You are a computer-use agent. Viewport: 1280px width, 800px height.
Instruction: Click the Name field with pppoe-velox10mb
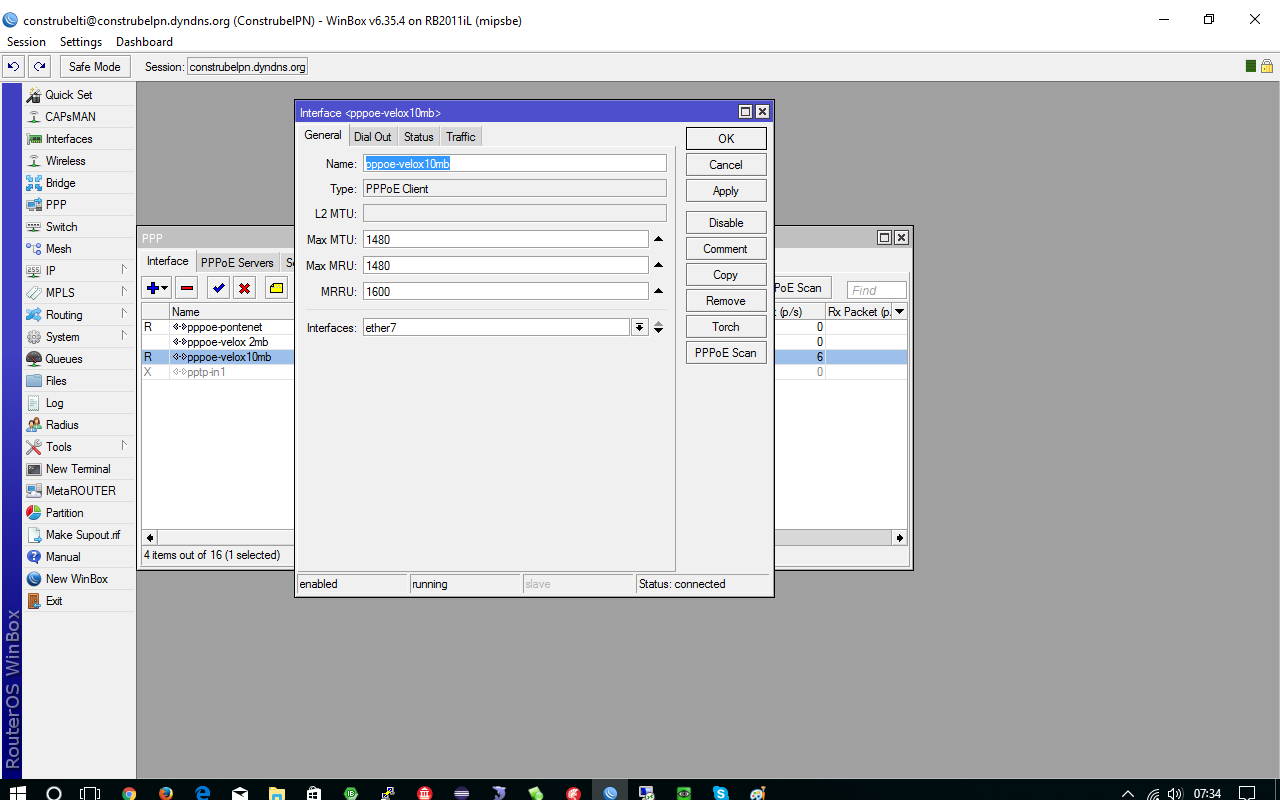pos(515,163)
